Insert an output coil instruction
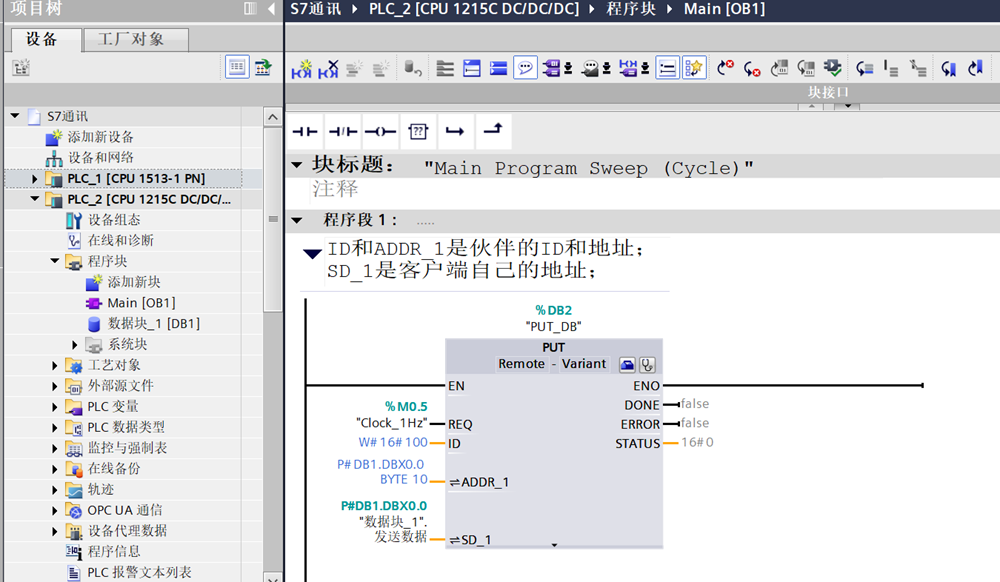The height and width of the screenshot is (582, 1000). (x=380, y=132)
